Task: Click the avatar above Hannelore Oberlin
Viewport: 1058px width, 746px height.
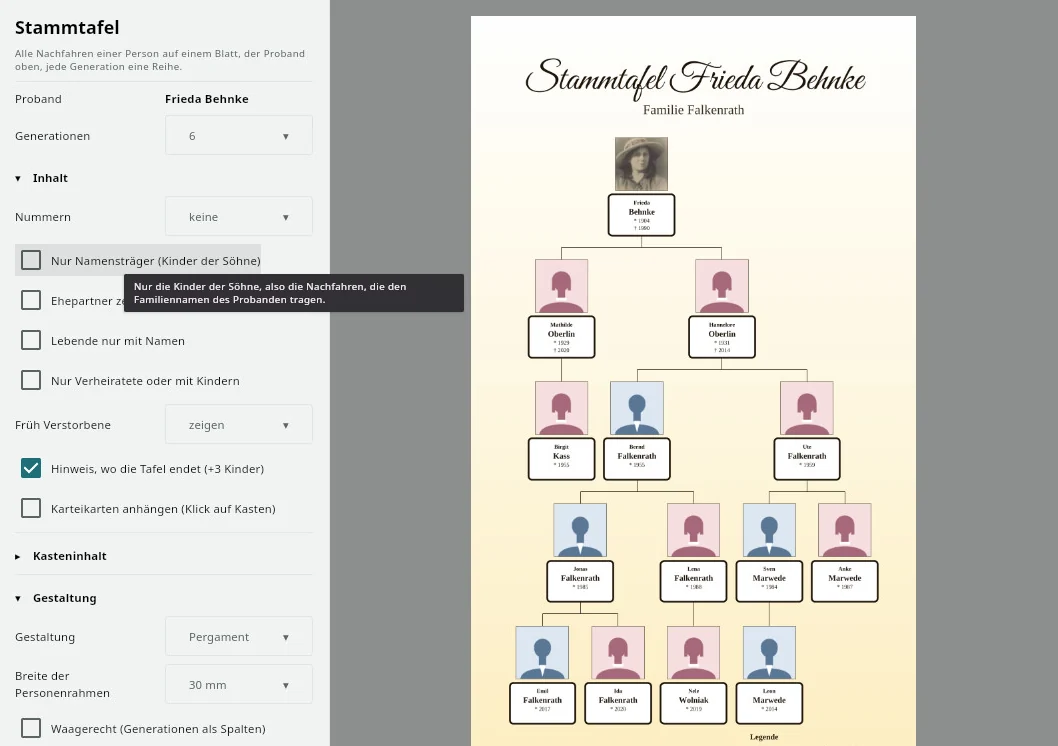Action: point(721,286)
